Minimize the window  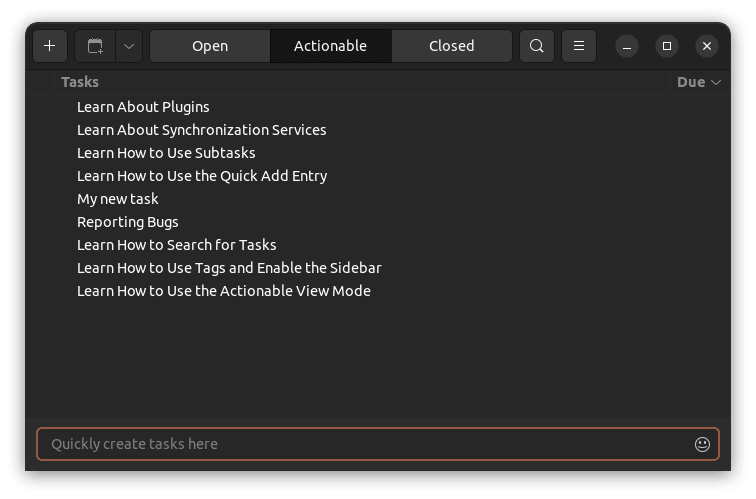[627, 46]
